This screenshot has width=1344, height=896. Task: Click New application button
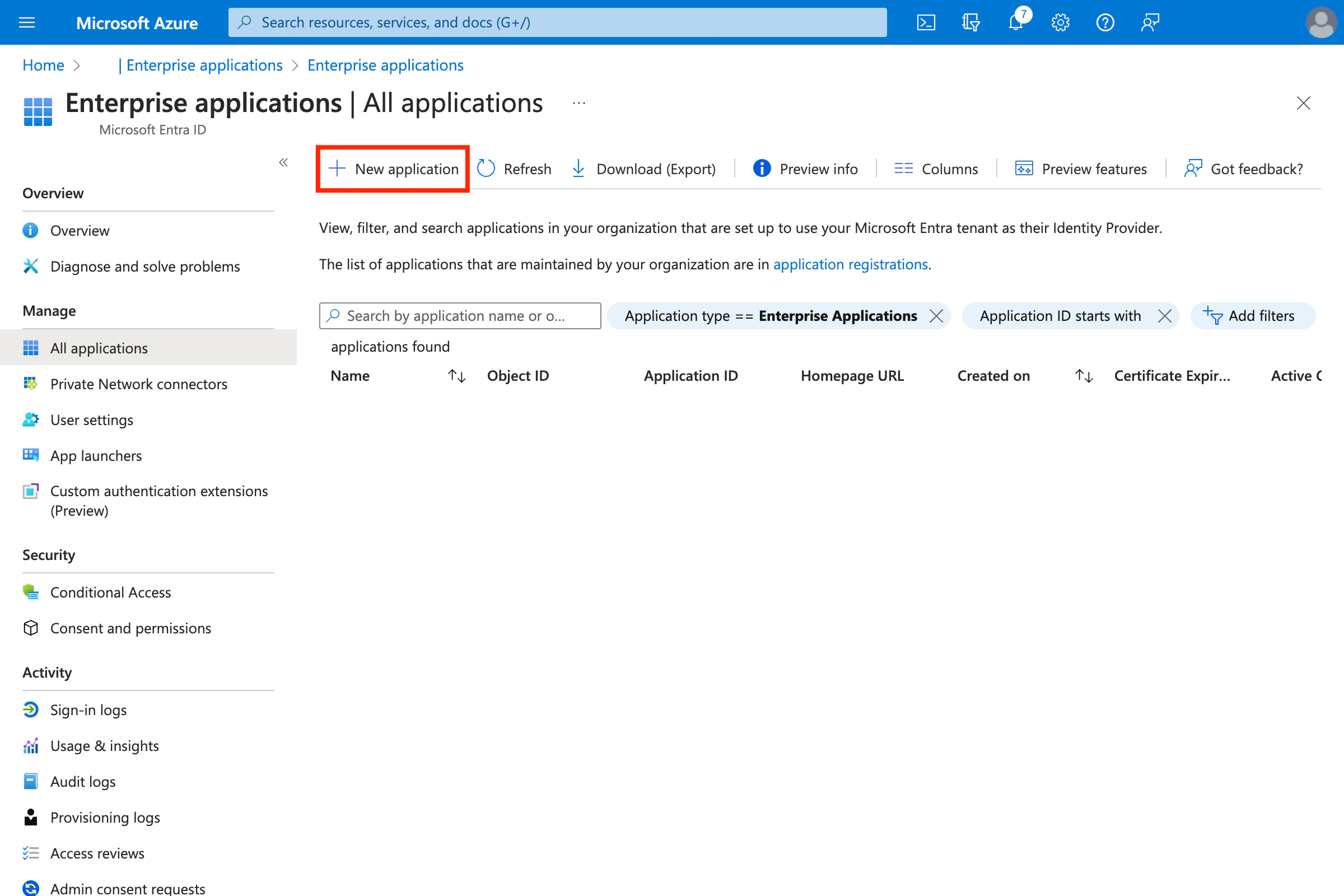(x=393, y=169)
